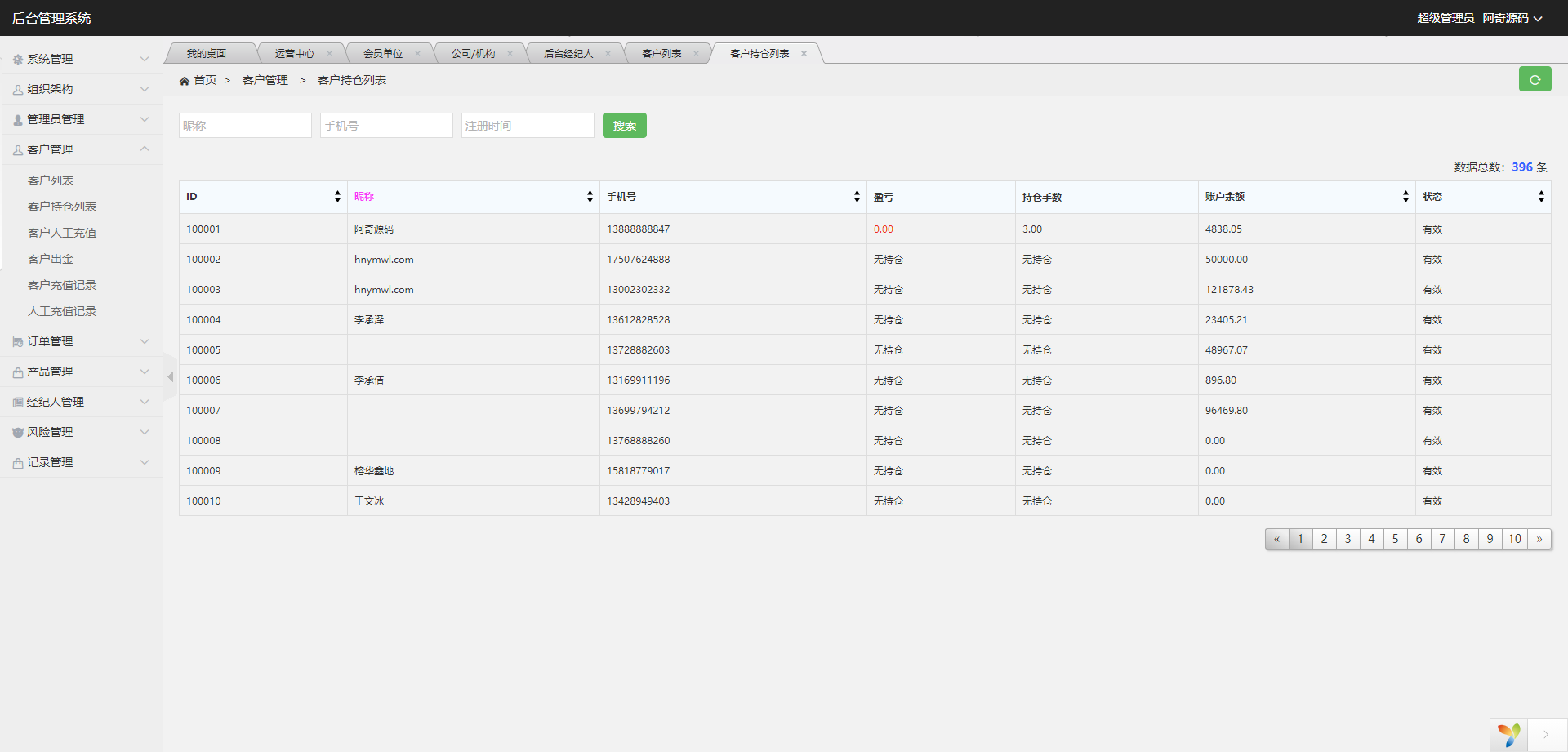Sort by 账户余额 column arrows
This screenshot has width=1568, height=752.
[1405, 197]
